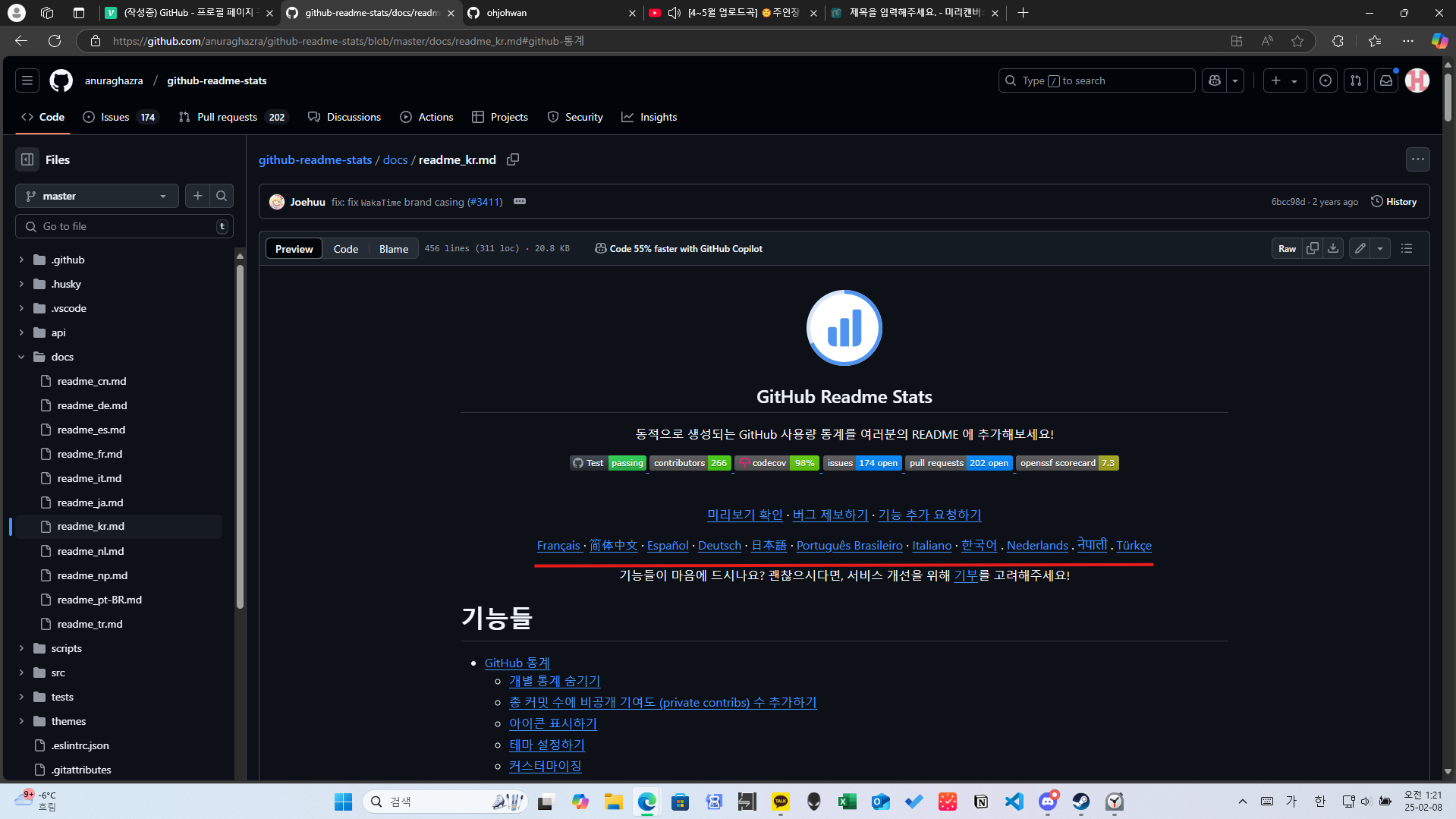Open readme_ja.md in the file tree
This screenshot has height=819, width=1456.
[90, 502]
